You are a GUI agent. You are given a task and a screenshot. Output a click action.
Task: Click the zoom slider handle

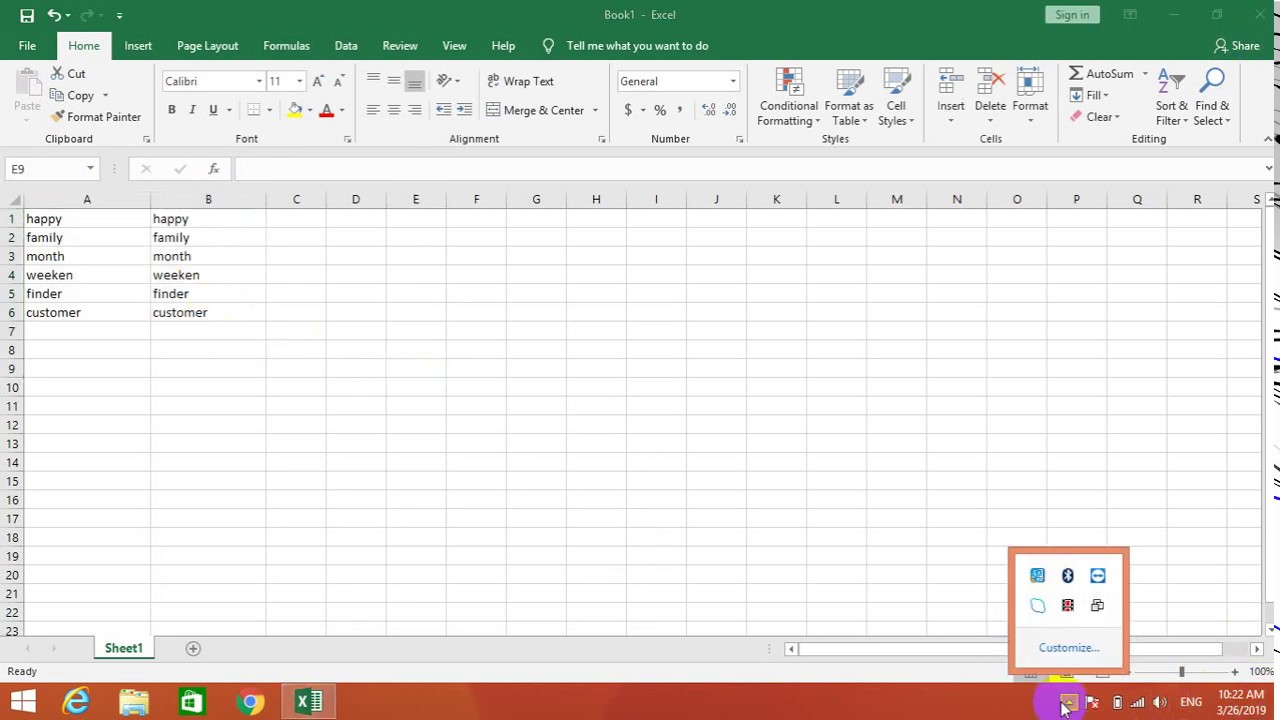(1181, 672)
